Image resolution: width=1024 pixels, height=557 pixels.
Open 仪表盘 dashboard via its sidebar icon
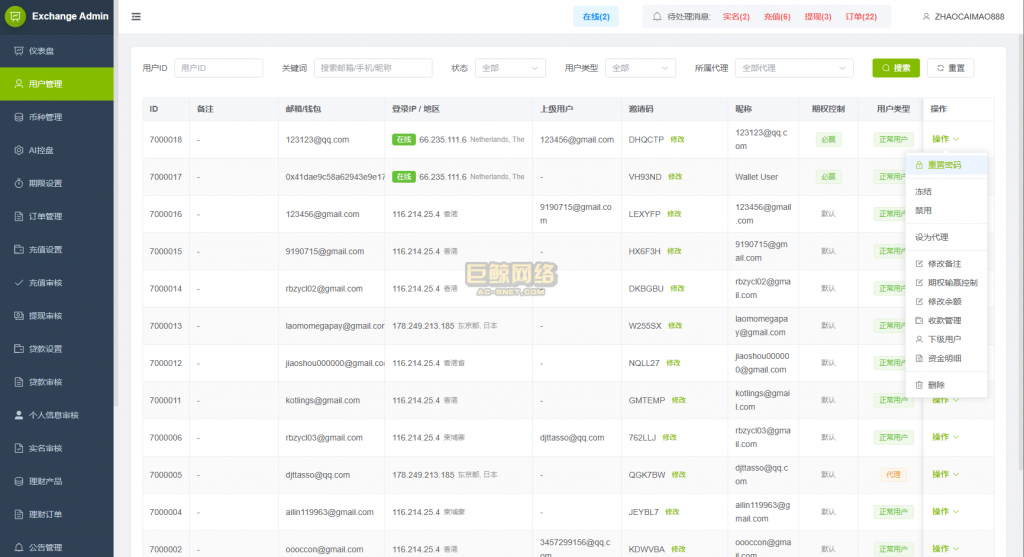18,50
